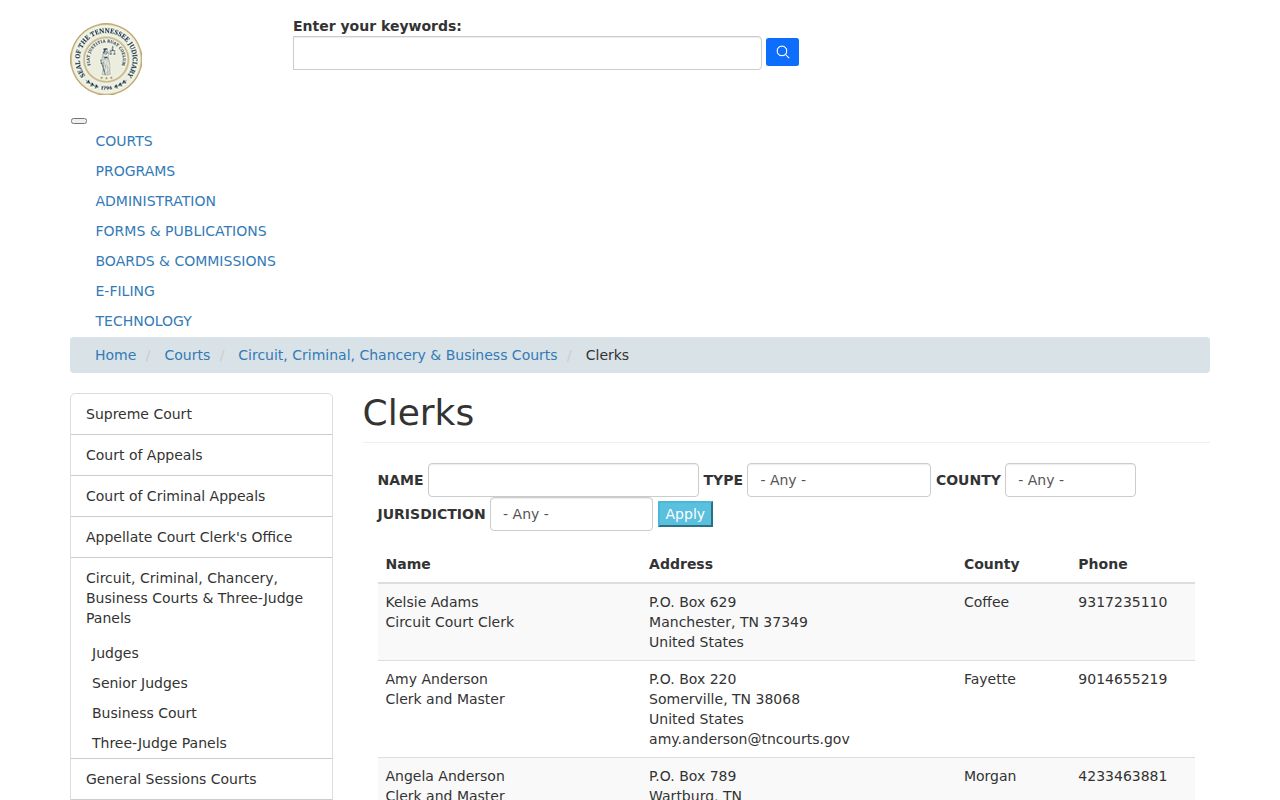This screenshot has height=800, width=1280.
Task: Open the ADMINISTRATION menu
Action: (x=155, y=201)
